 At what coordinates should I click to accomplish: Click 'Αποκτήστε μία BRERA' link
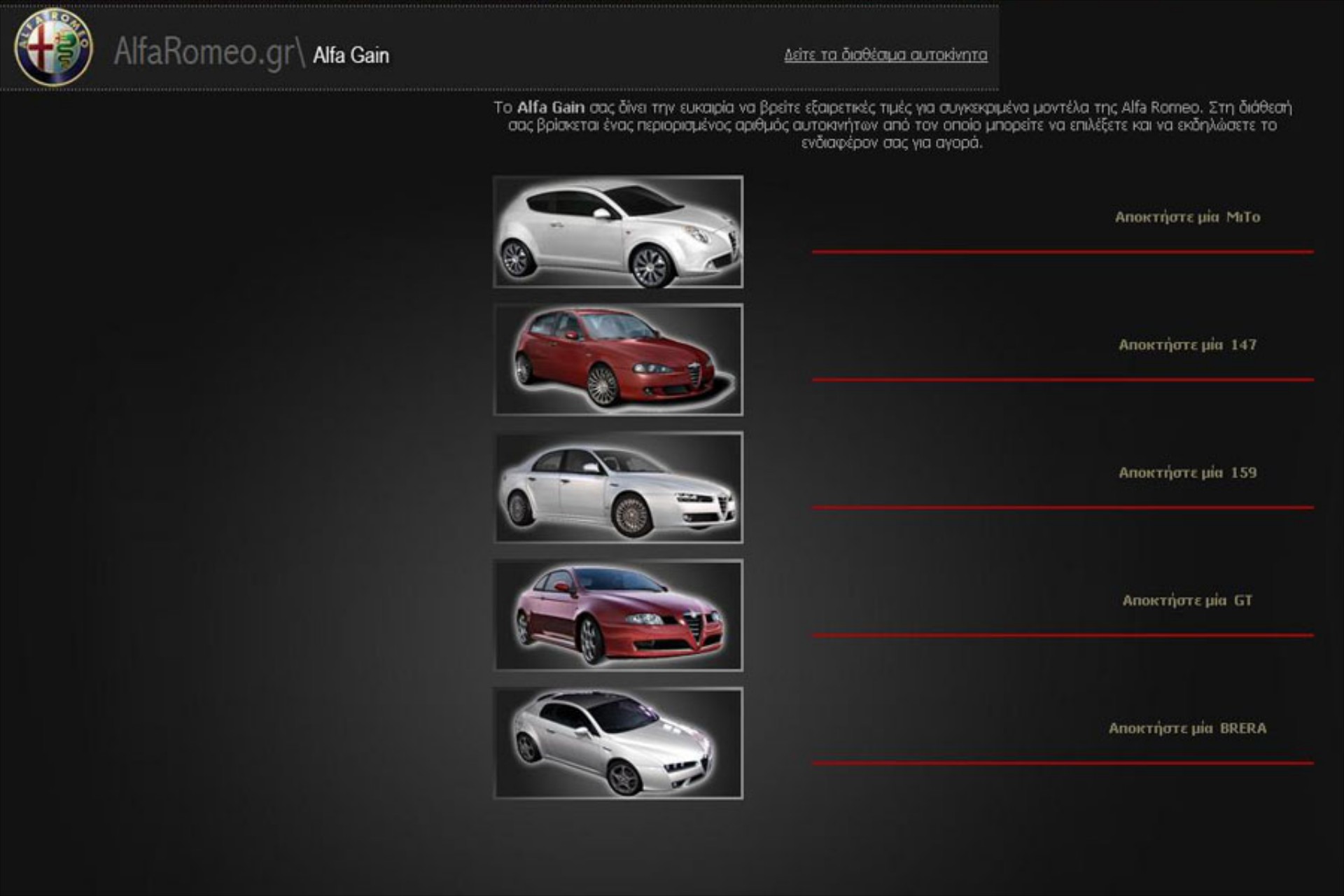pyautogui.click(x=1187, y=728)
